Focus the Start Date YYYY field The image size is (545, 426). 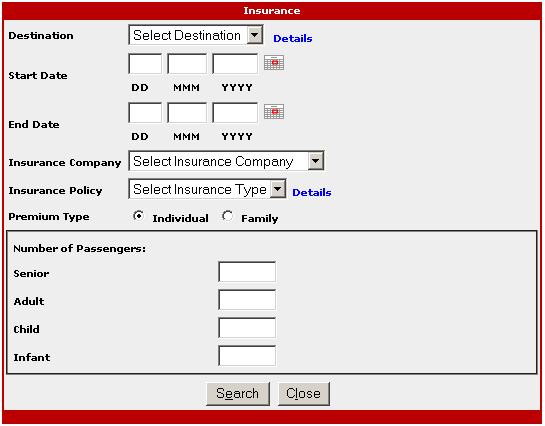235,64
